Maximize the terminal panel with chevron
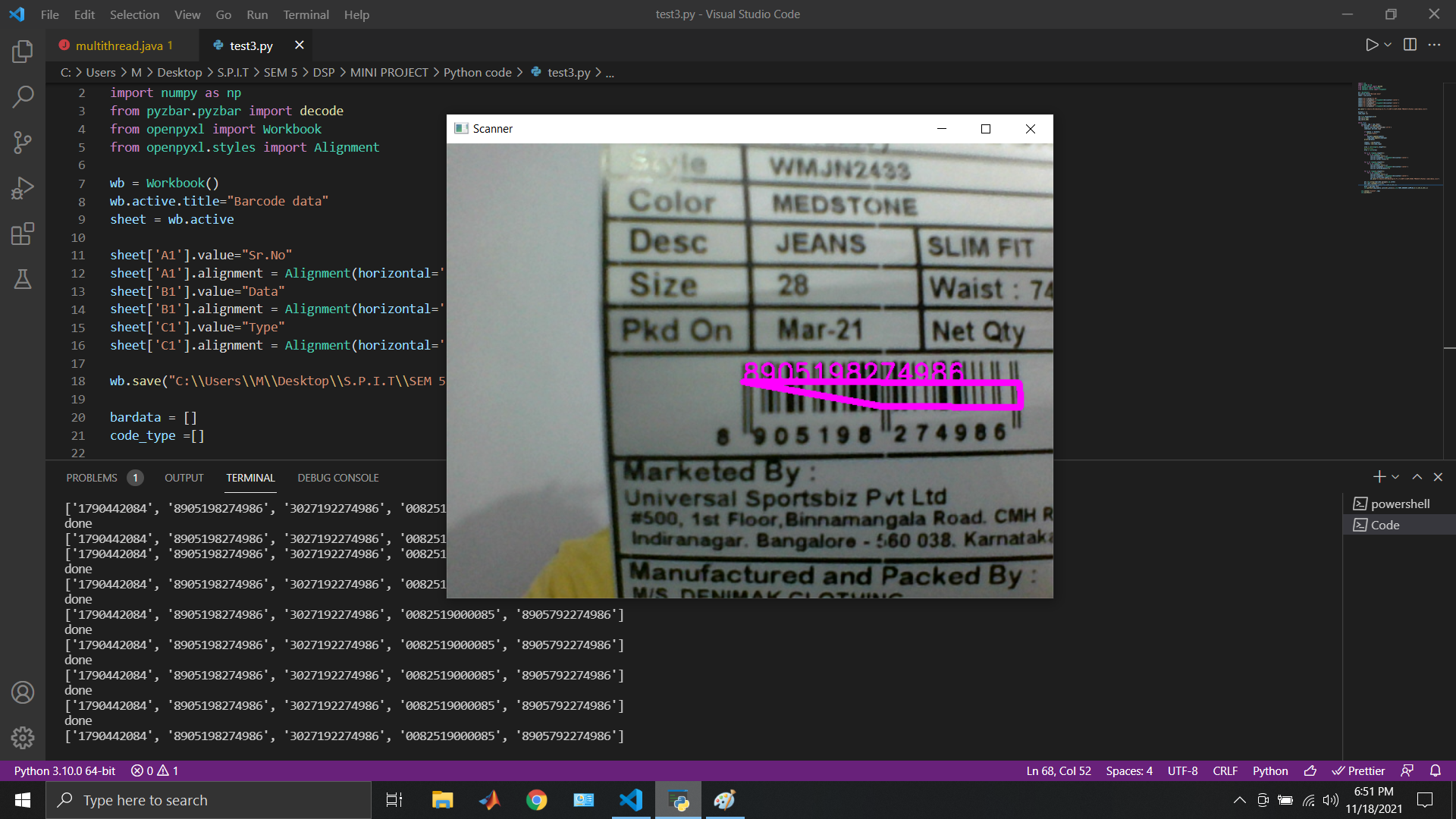Viewport: 1456px width, 819px height. [1417, 476]
